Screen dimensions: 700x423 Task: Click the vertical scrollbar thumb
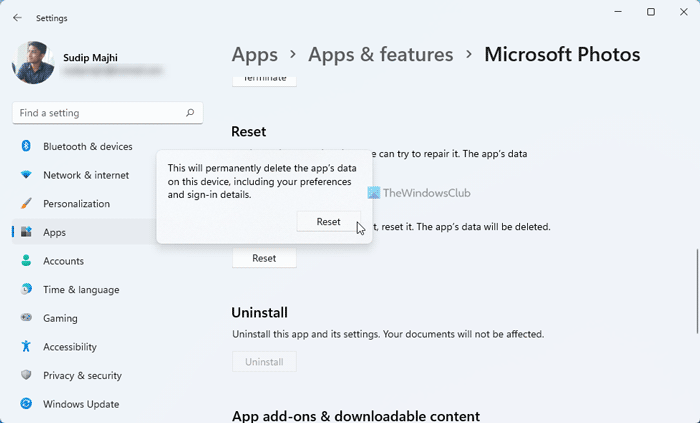pyautogui.click(x=697, y=291)
